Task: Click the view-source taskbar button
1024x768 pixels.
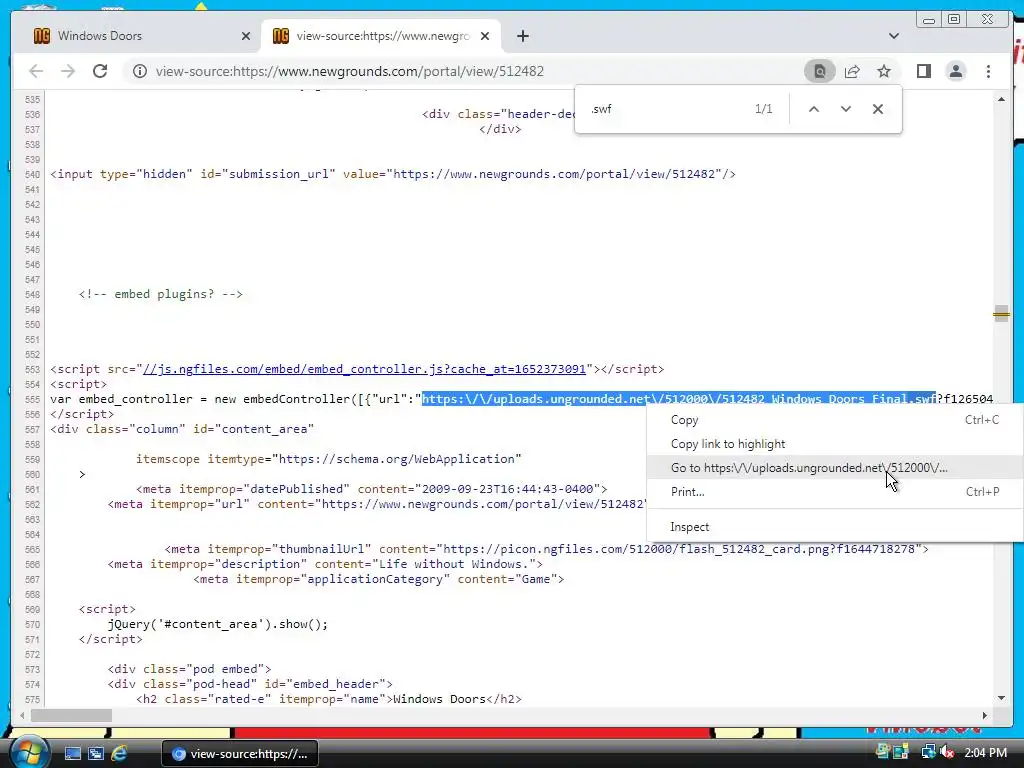Action: tap(240, 754)
